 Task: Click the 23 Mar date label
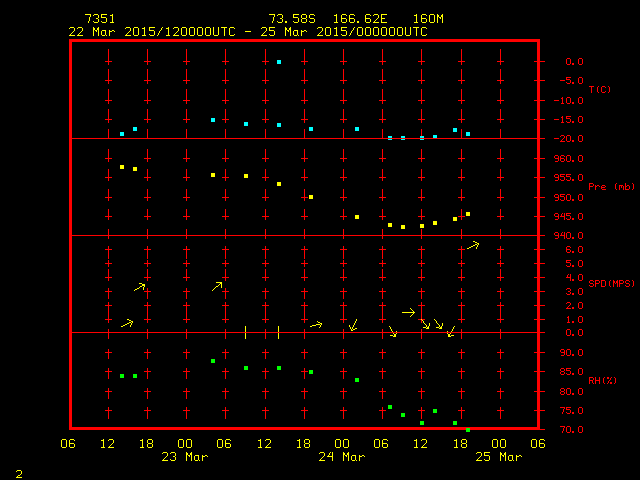tap(185, 457)
